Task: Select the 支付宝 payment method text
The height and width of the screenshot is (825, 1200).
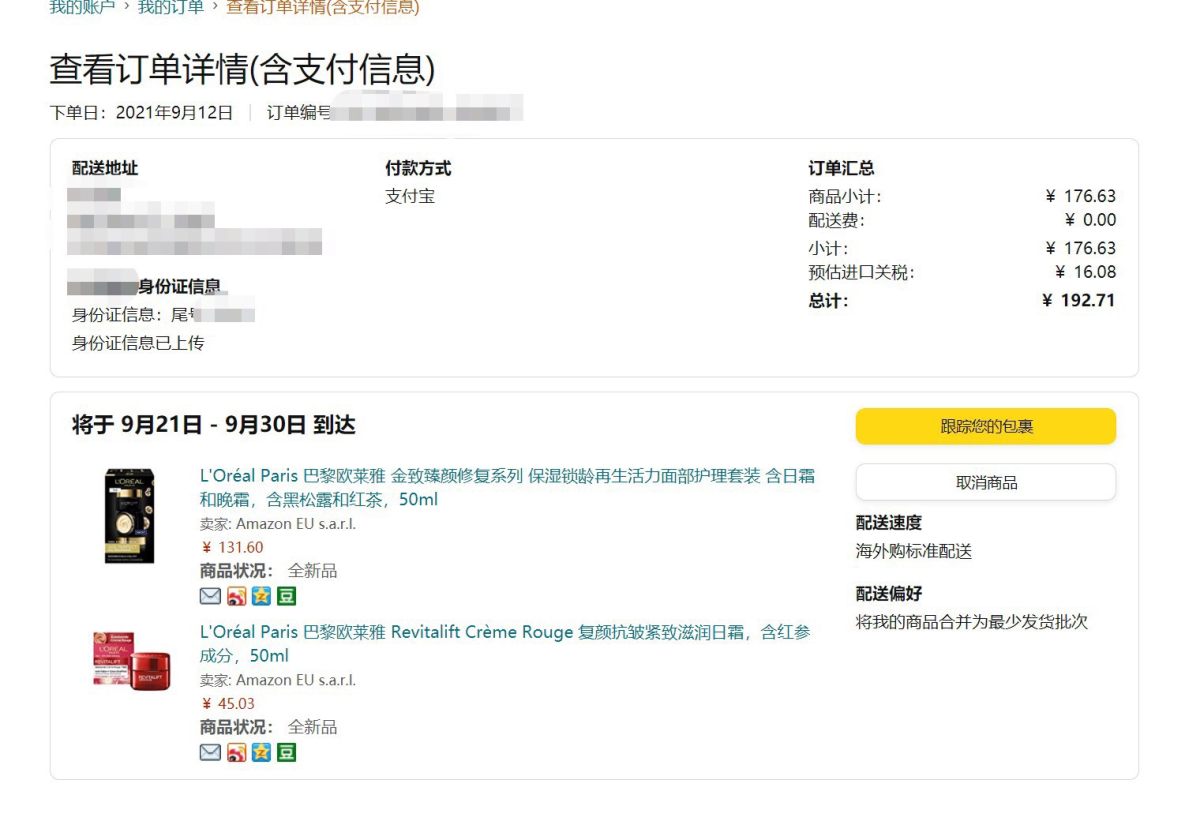Action: pyautogui.click(x=410, y=196)
